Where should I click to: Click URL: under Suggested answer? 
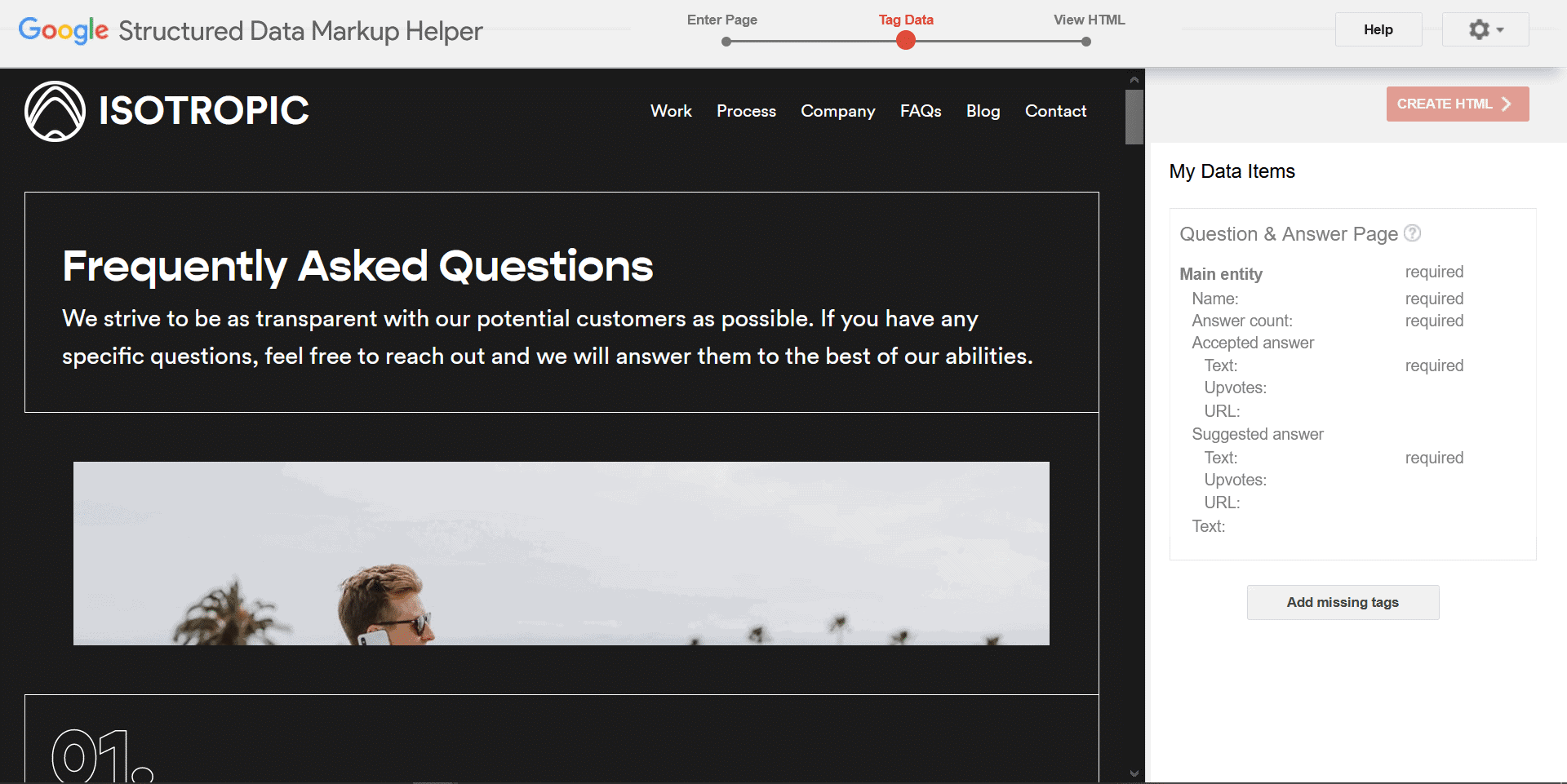pos(1222,503)
